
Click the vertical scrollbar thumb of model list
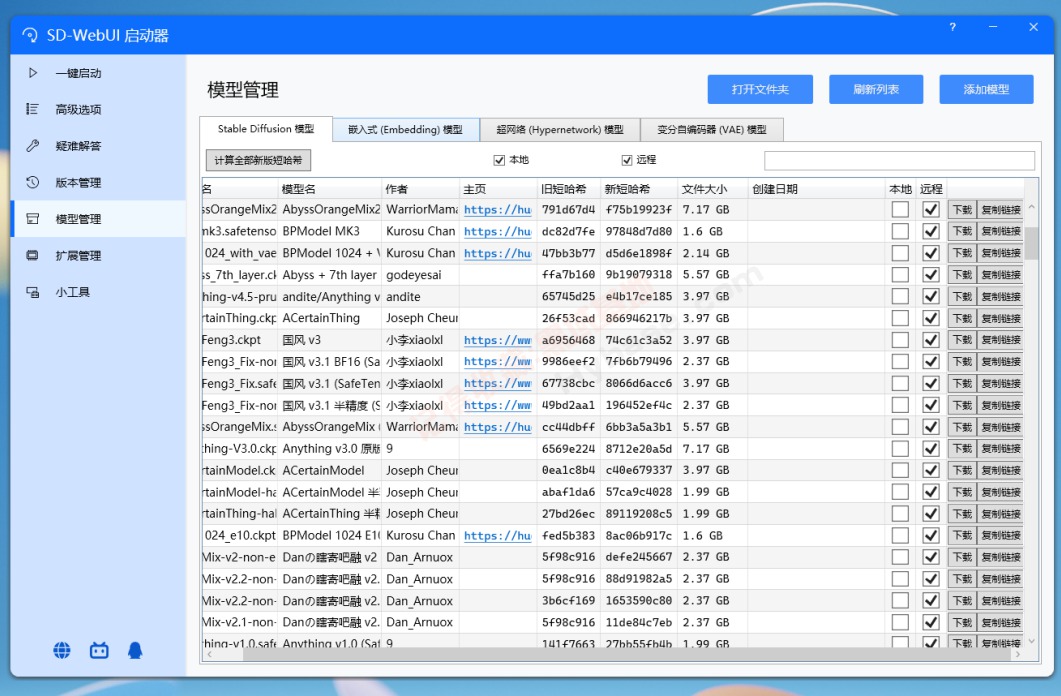point(1031,243)
